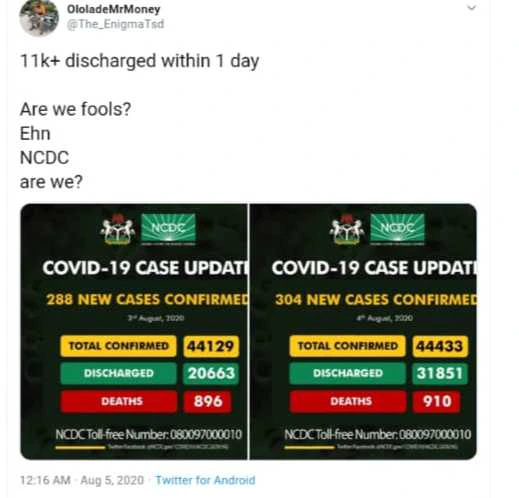Click the Nigerian coat of arms in right image
Screen dimensions: 519x498
pos(347,229)
